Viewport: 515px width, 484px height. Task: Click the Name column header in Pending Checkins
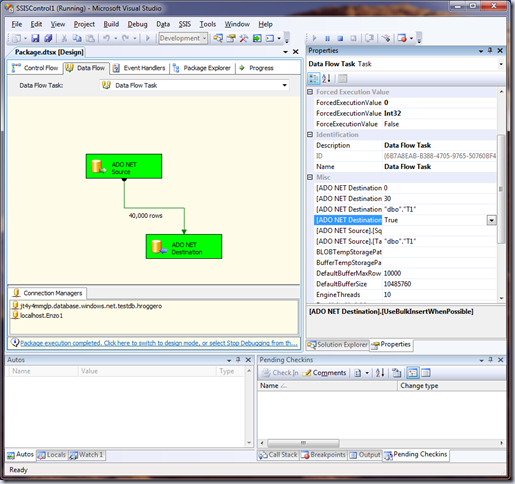point(327,386)
